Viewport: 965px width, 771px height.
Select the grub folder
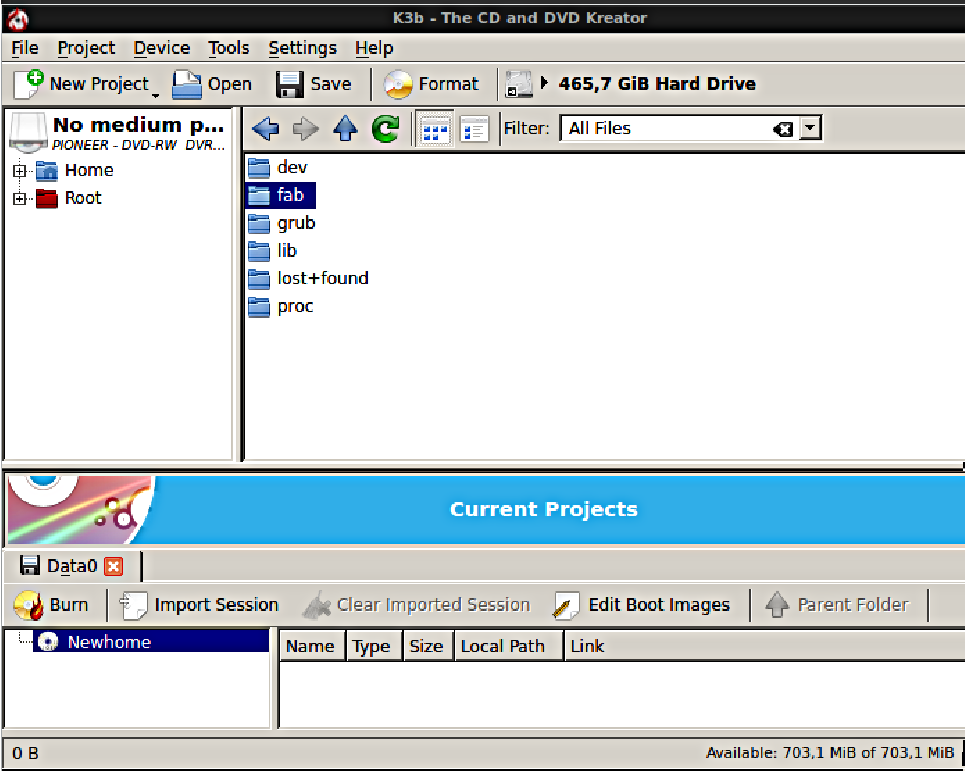(x=282, y=223)
